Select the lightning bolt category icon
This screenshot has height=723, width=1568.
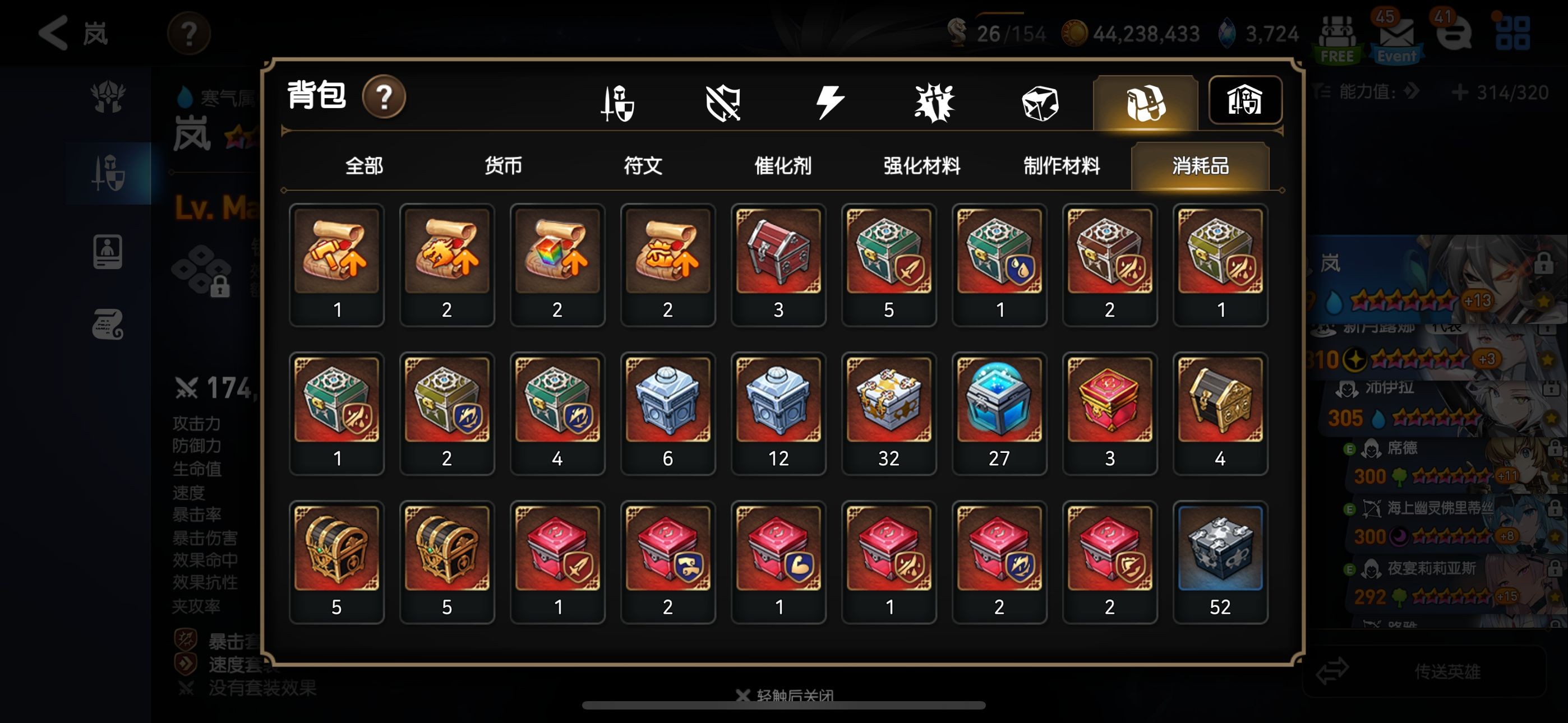point(829,103)
